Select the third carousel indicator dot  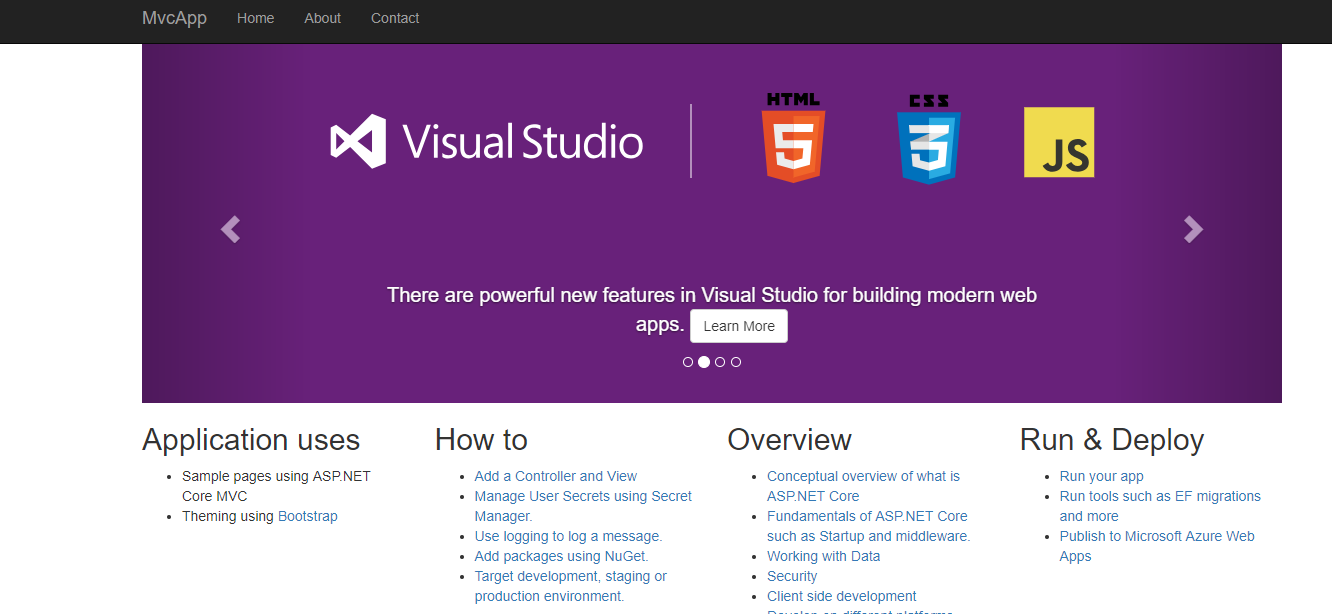(x=720, y=362)
